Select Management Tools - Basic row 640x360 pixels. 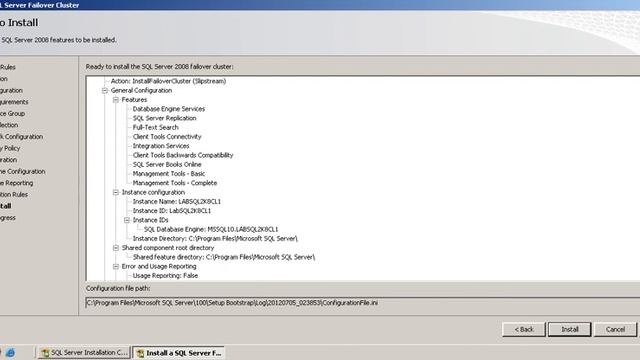[x=169, y=174]
